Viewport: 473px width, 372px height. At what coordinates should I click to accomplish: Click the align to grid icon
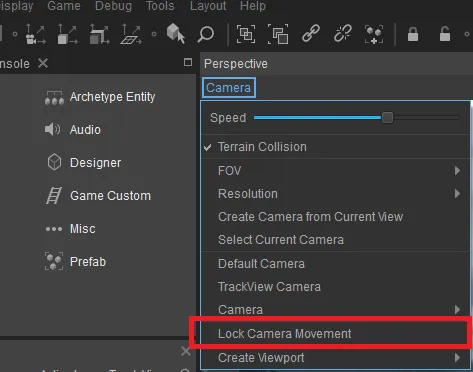131,34
